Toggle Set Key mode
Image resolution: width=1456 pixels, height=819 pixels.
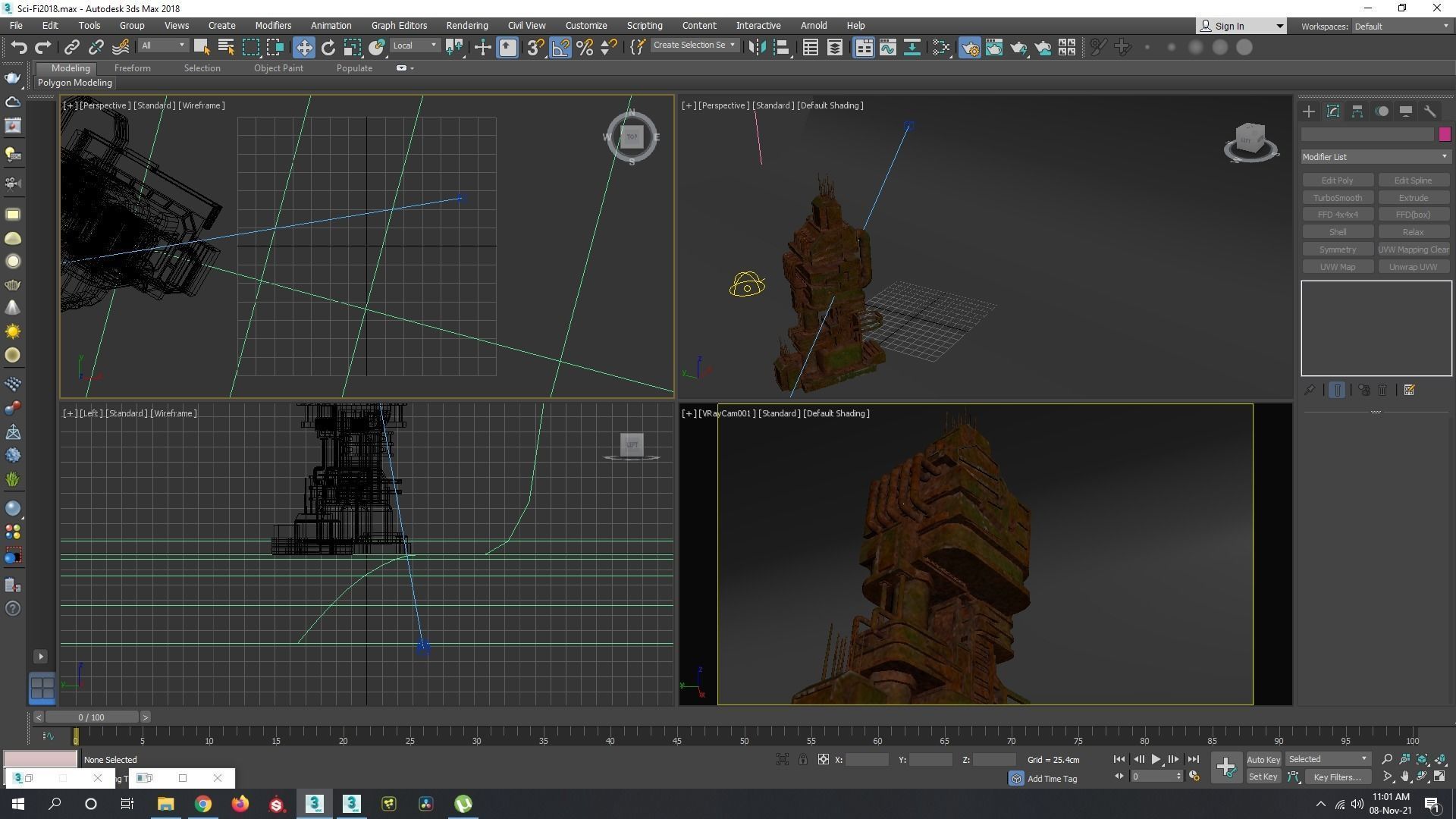coord(1263,777)
